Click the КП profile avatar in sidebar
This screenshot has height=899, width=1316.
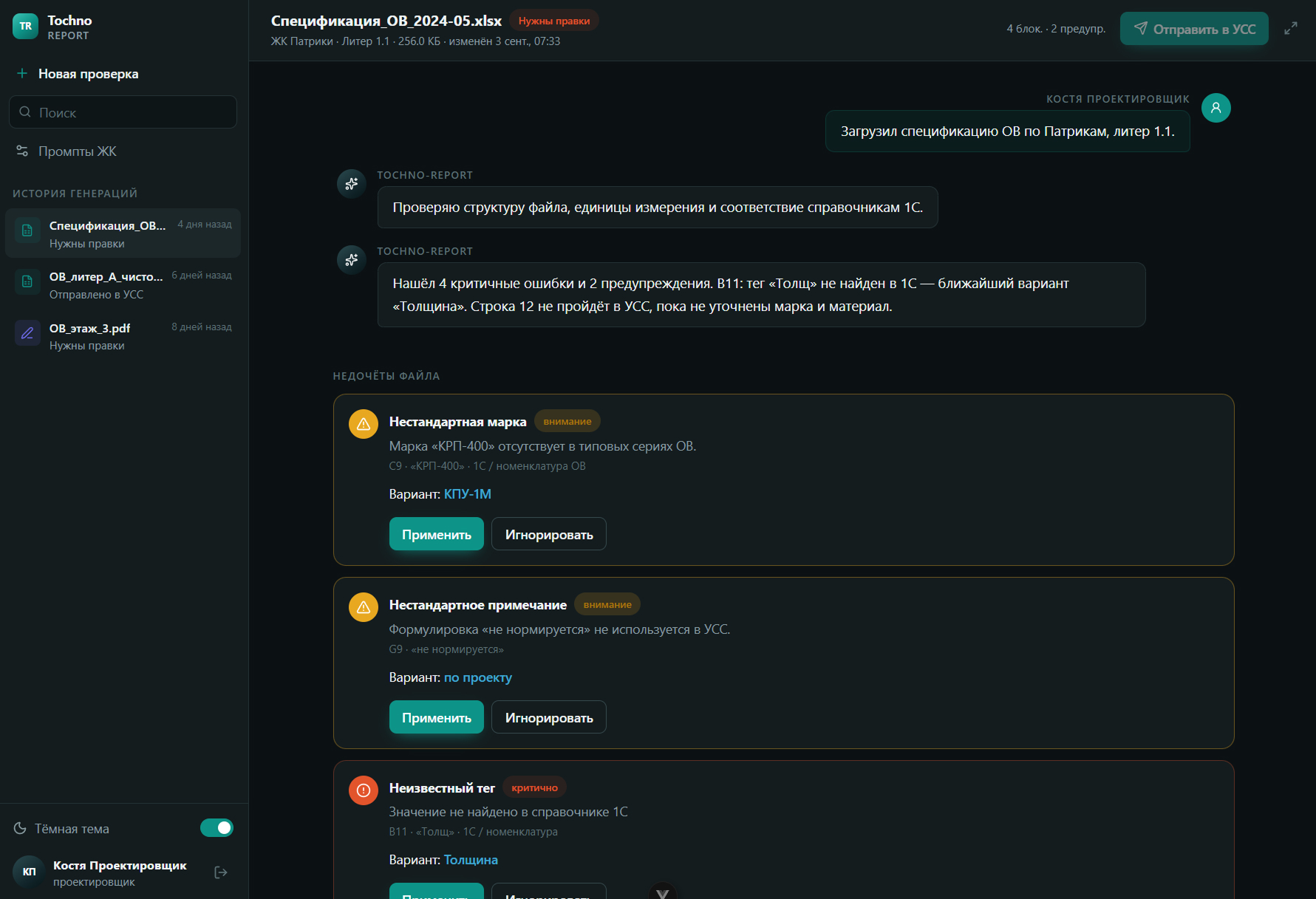pyautogui.click(x=29, y=872)
